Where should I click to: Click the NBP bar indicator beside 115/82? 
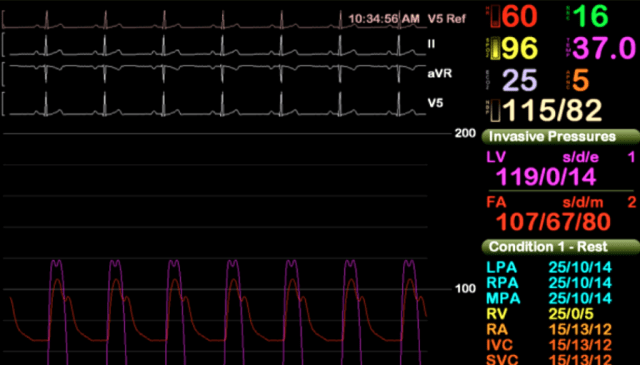coord(495,110)
